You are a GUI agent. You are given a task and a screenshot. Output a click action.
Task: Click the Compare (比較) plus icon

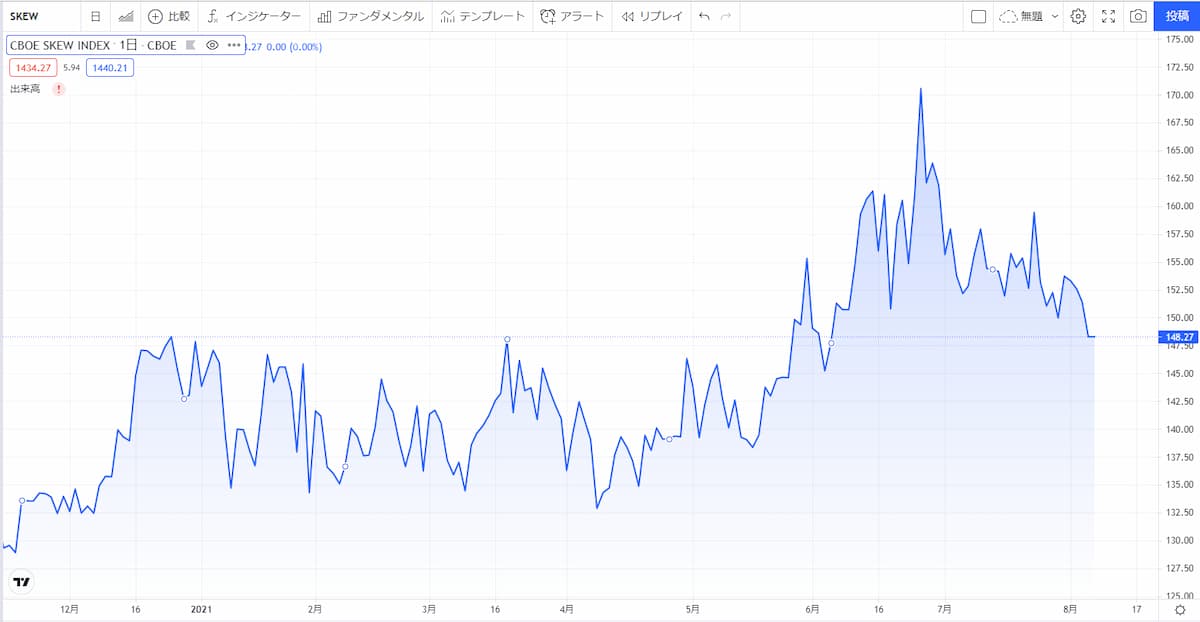click(x=156, y=16)
